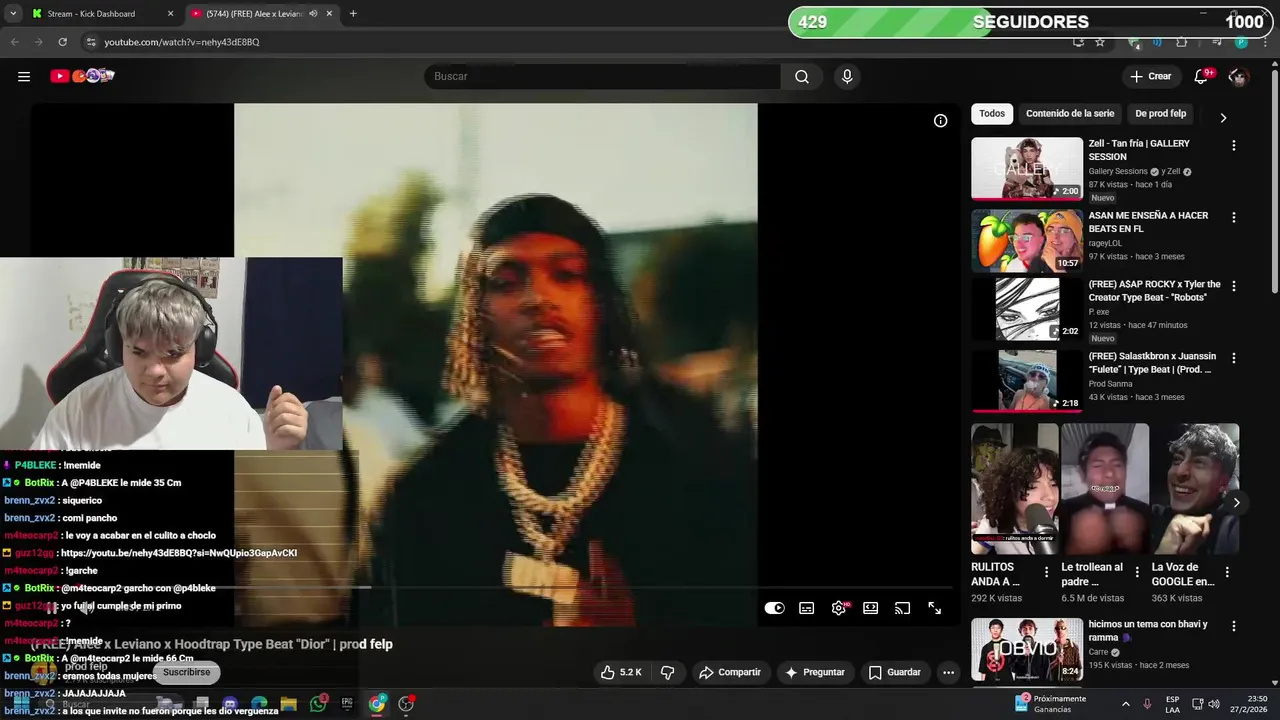1280x720 pixels.
Task: Dislike the video
Action: coord(668,672)
